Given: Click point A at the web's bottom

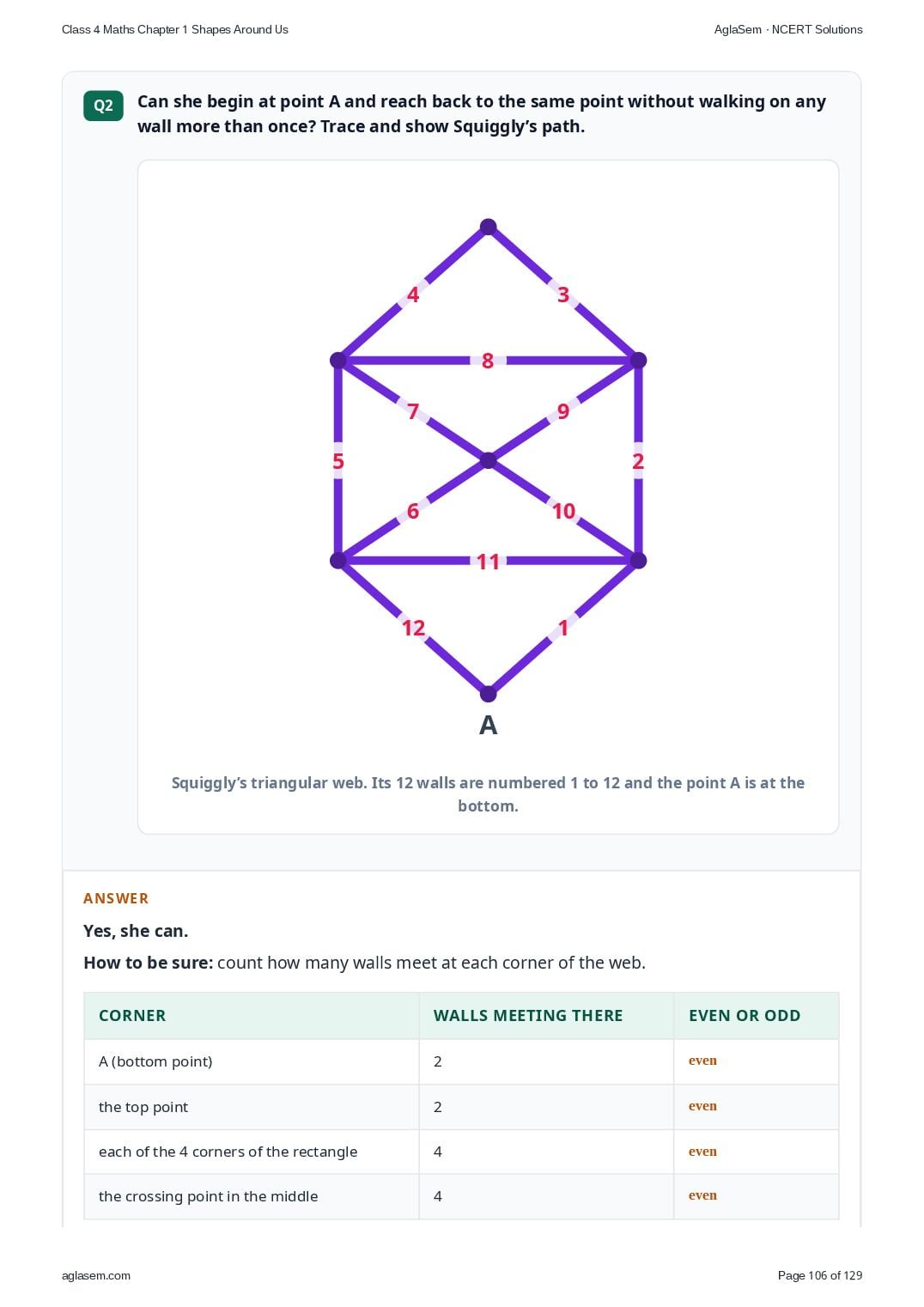Looking at the screenshot, I should [x=488, y=693].
